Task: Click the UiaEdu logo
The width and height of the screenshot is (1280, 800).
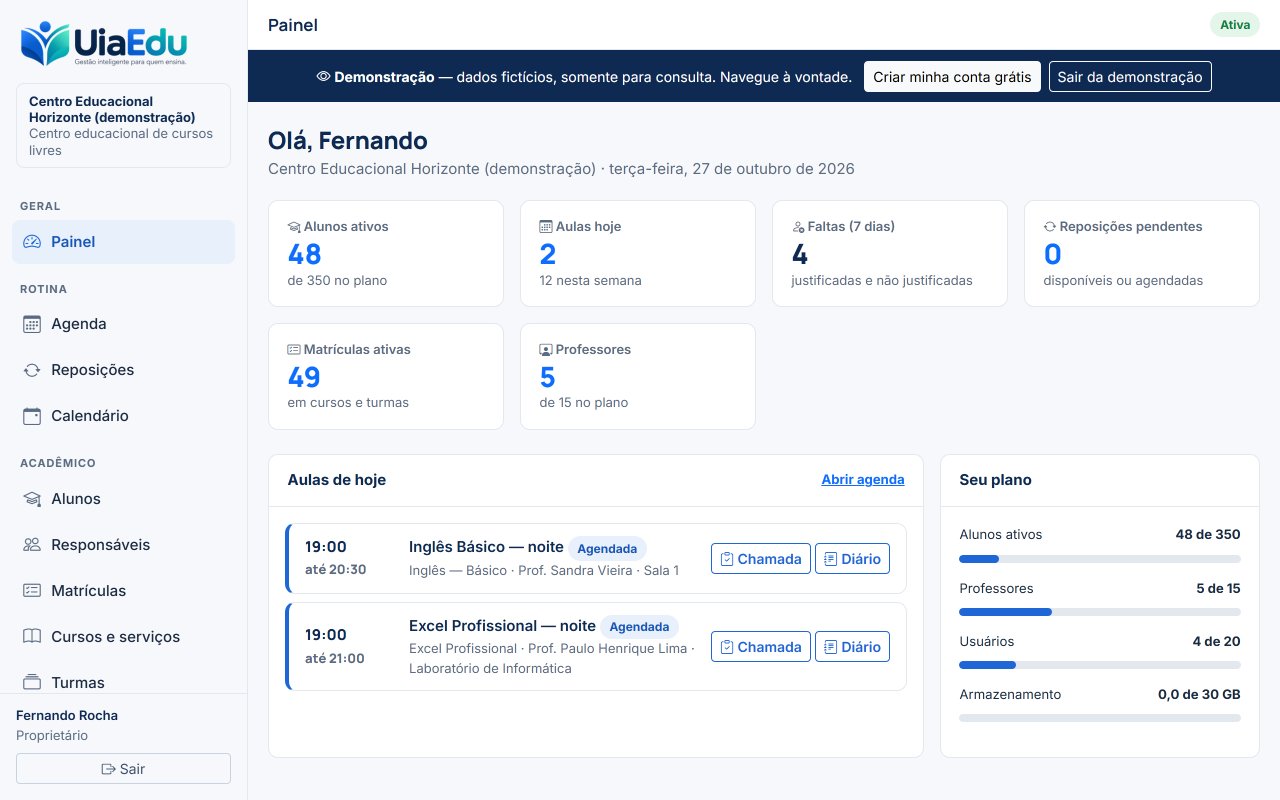Action: pos(104,44)
